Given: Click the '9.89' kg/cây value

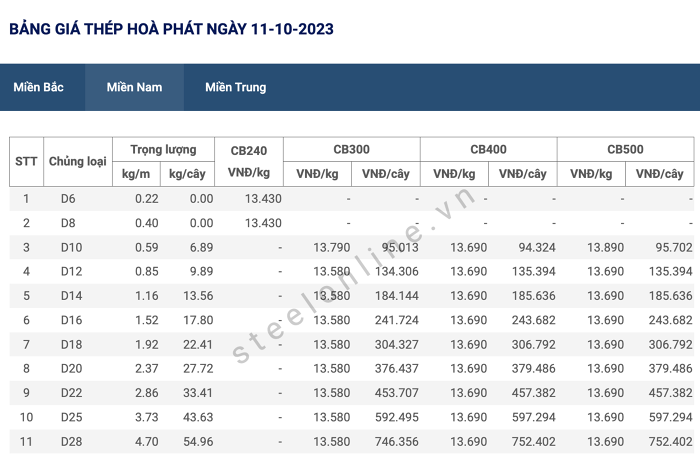Looking at the screenshot, I should (x=201, y=271).
